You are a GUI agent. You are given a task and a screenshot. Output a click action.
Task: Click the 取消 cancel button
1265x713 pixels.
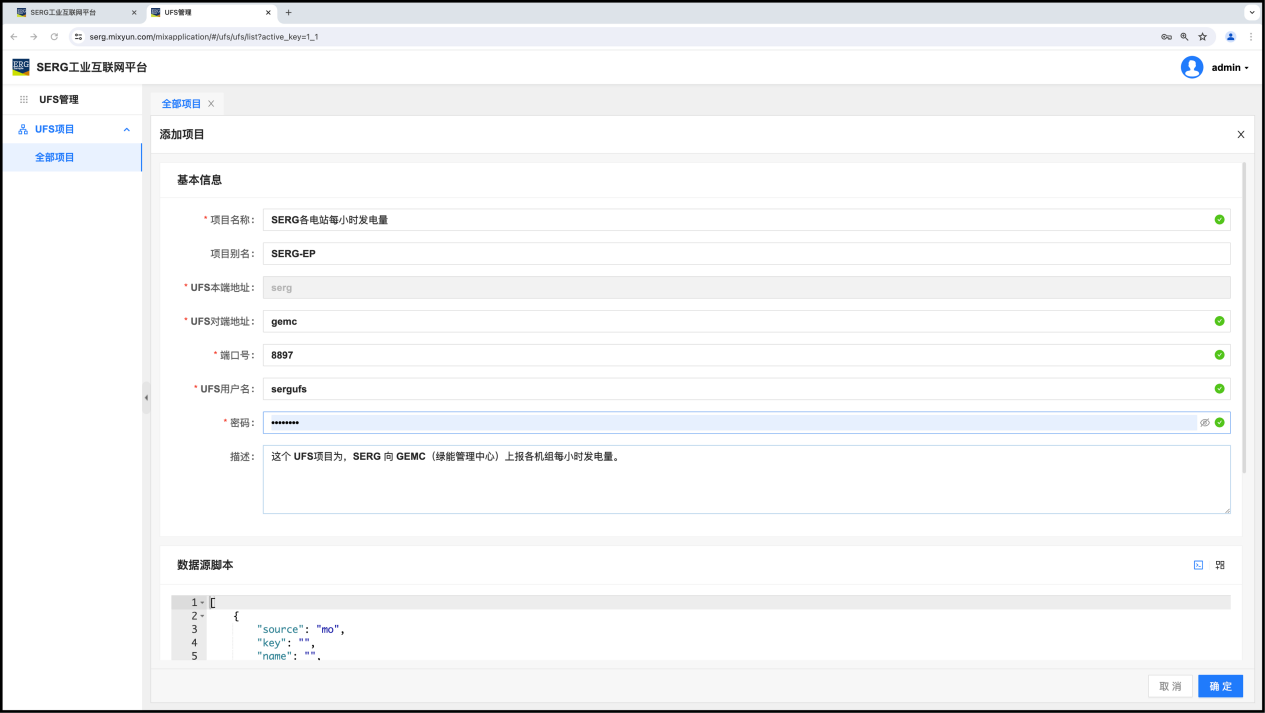(1170, 686)
